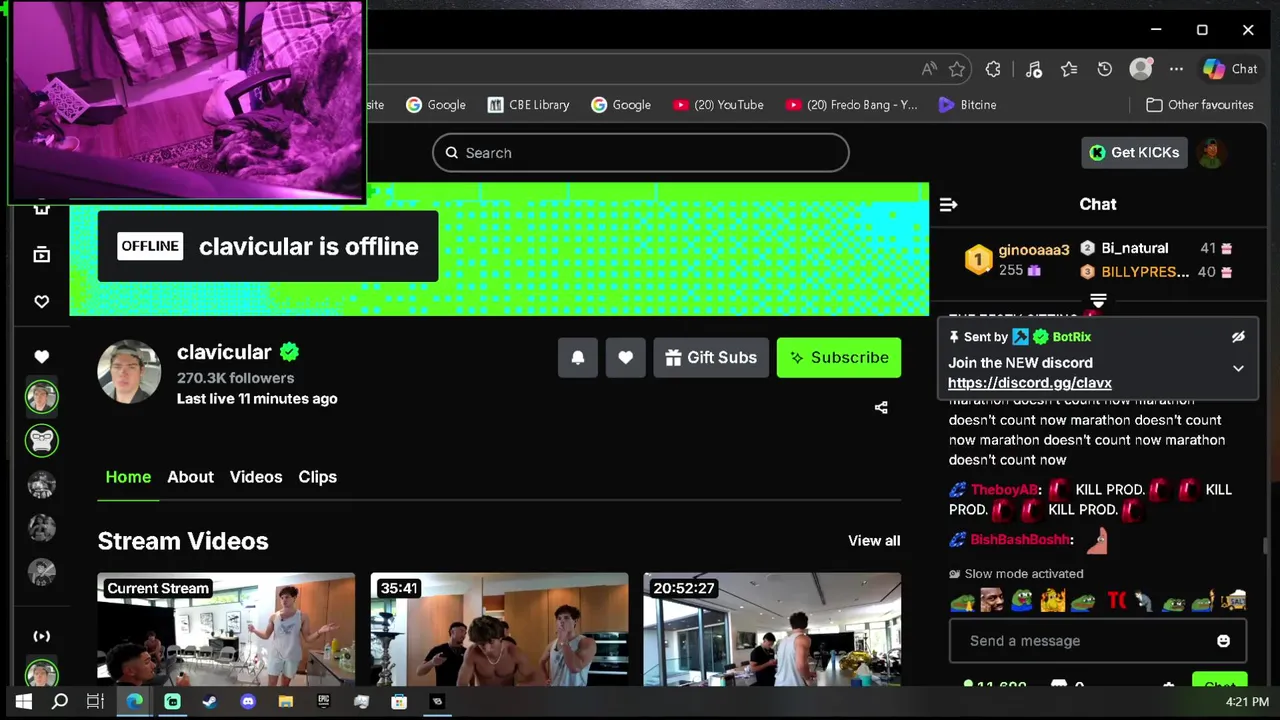This screenshot has width=1280, height=720.
Task: Click the Kick search field
Action: coord(641,153)
